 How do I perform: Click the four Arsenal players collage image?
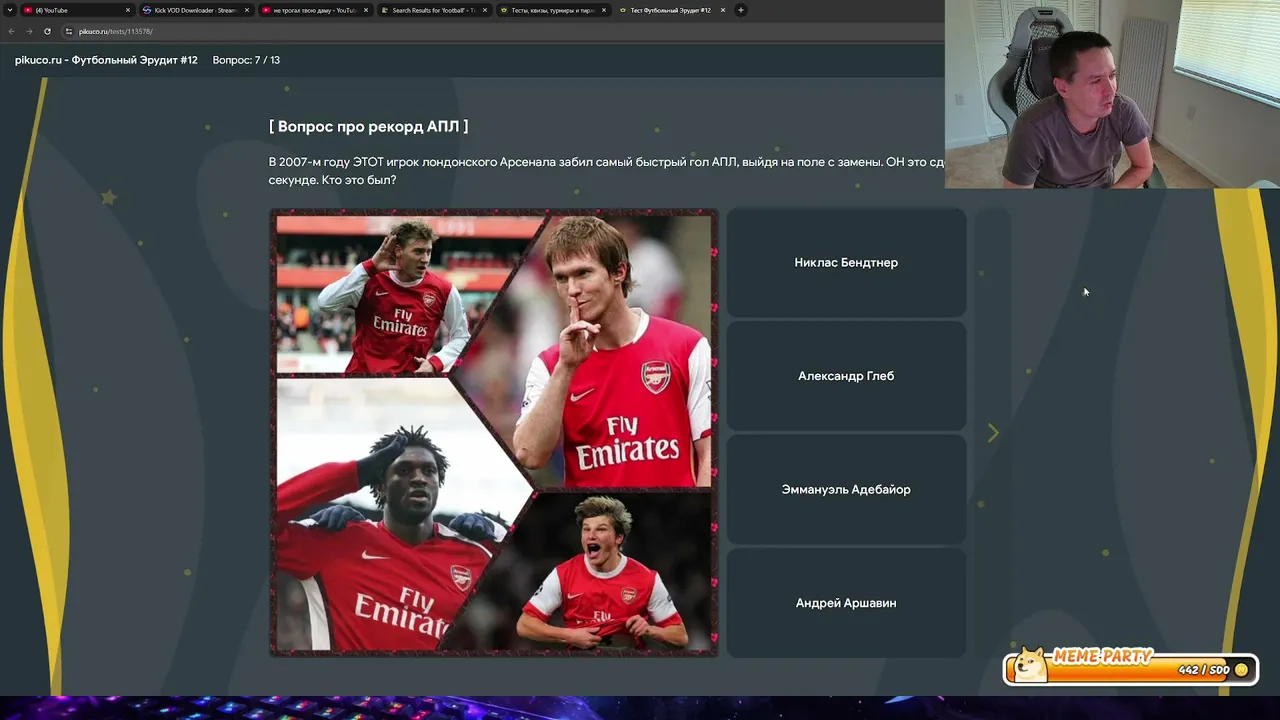tap(493, 433)
